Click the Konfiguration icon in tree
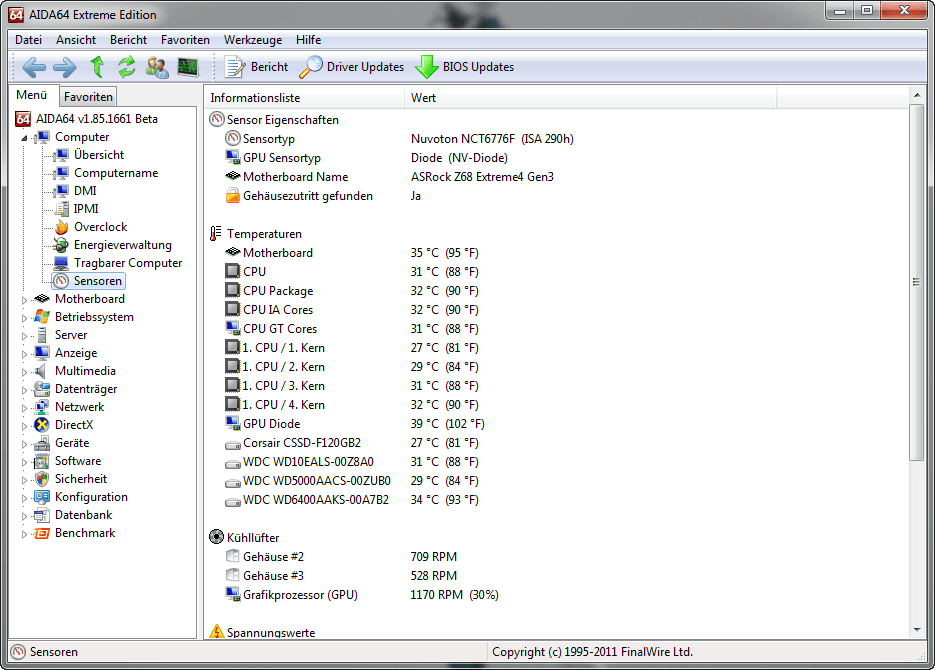Viewport: 935px width, 670px height. point(42,497)
